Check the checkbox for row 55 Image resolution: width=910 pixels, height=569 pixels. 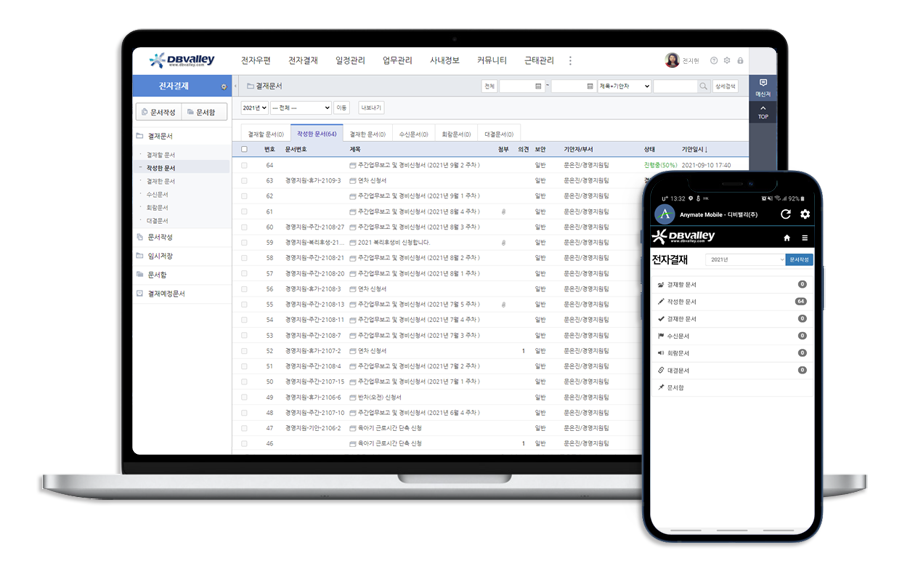(x=244, y=304)
